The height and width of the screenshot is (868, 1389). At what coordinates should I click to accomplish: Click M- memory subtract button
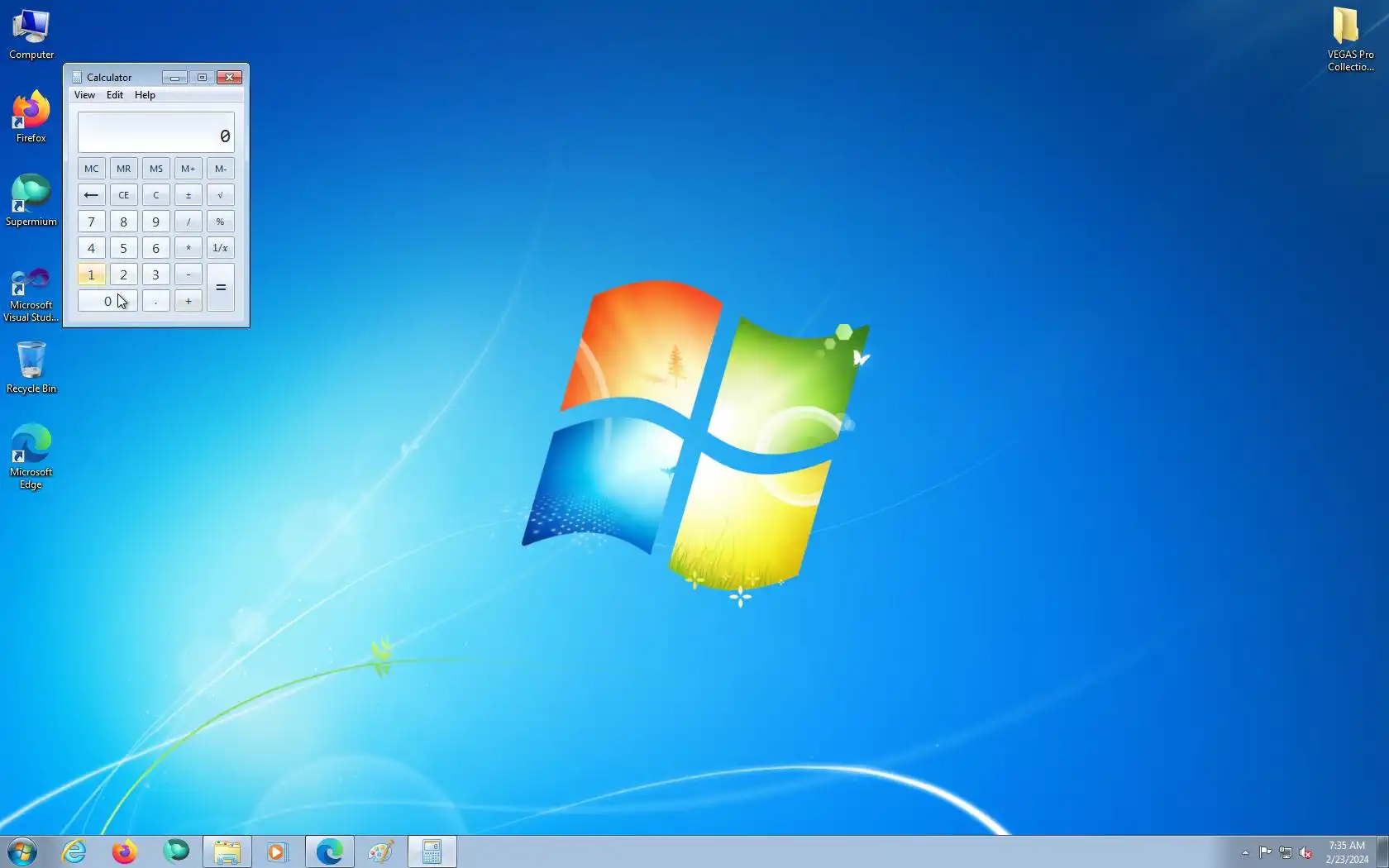point(220,169)
